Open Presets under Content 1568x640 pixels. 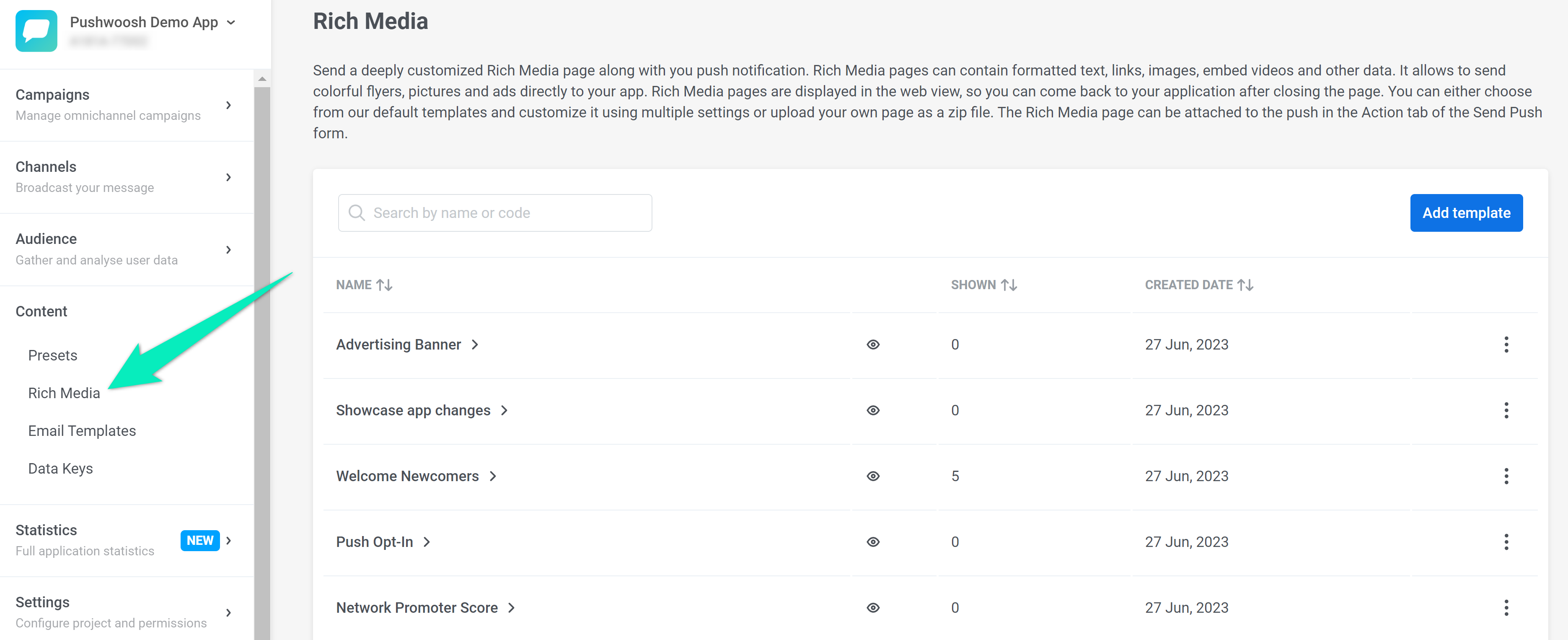(52, 355)
